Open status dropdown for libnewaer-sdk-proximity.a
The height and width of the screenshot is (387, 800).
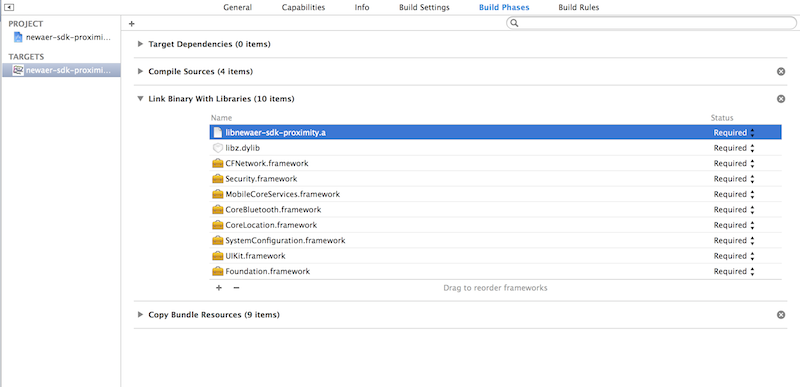(734, 133)
